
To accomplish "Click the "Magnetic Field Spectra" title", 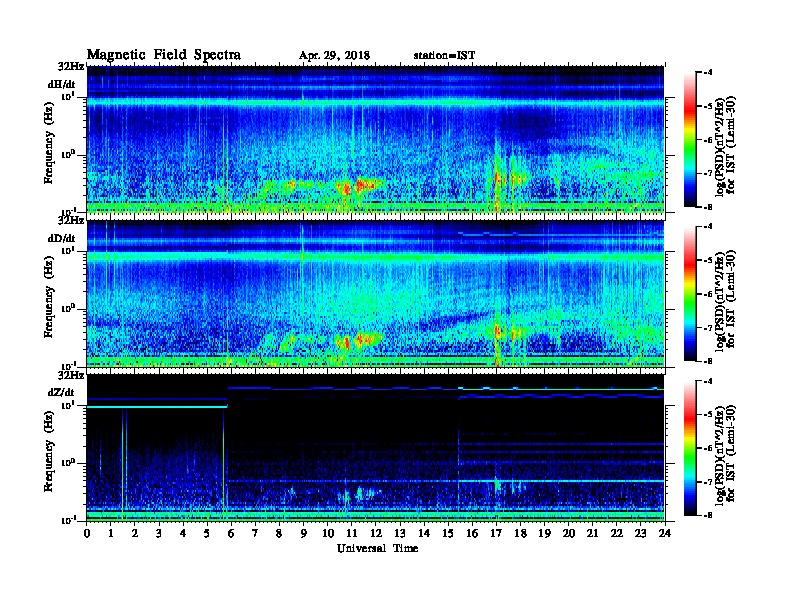I will (164, 55).
